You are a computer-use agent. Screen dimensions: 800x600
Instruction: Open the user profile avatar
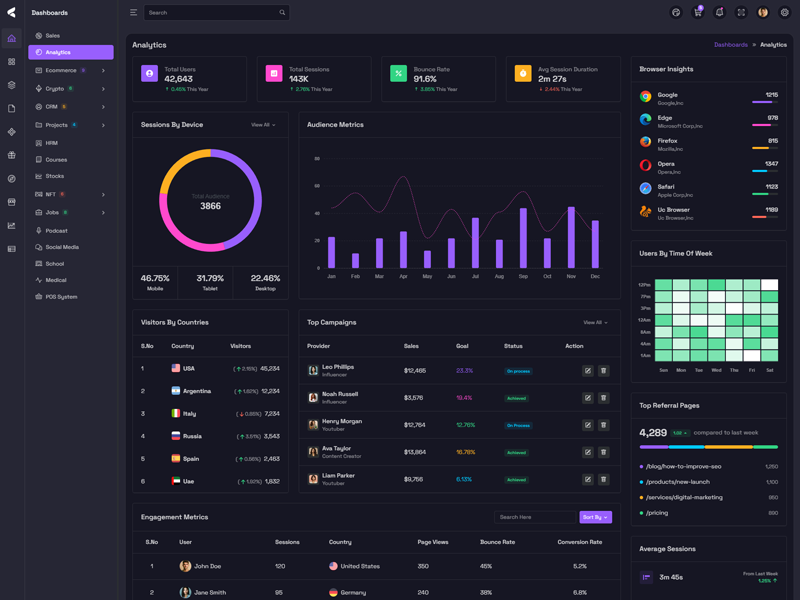[x=763, y=13]
